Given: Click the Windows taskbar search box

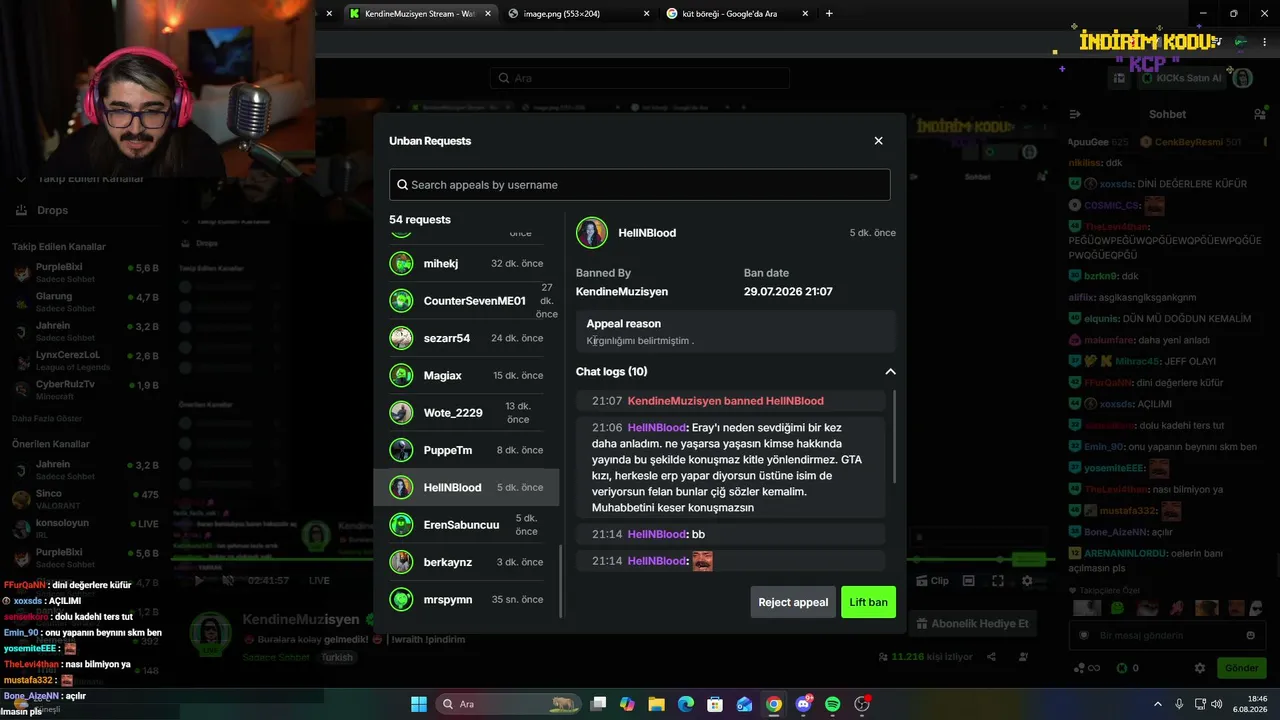Looking at the screenshot, I should (x=509, y=704).
